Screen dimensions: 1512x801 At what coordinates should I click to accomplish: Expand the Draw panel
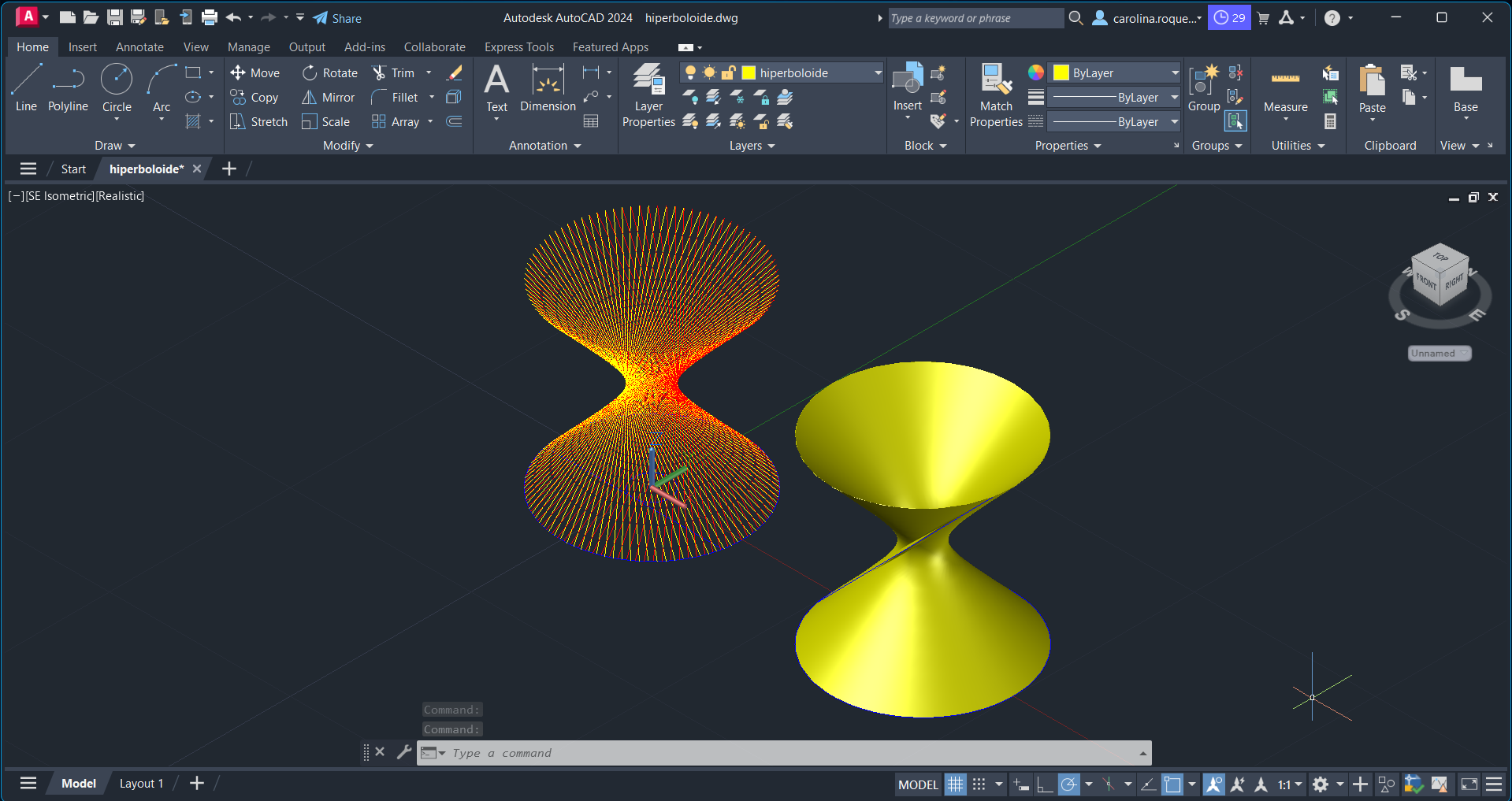pos(115,146)
